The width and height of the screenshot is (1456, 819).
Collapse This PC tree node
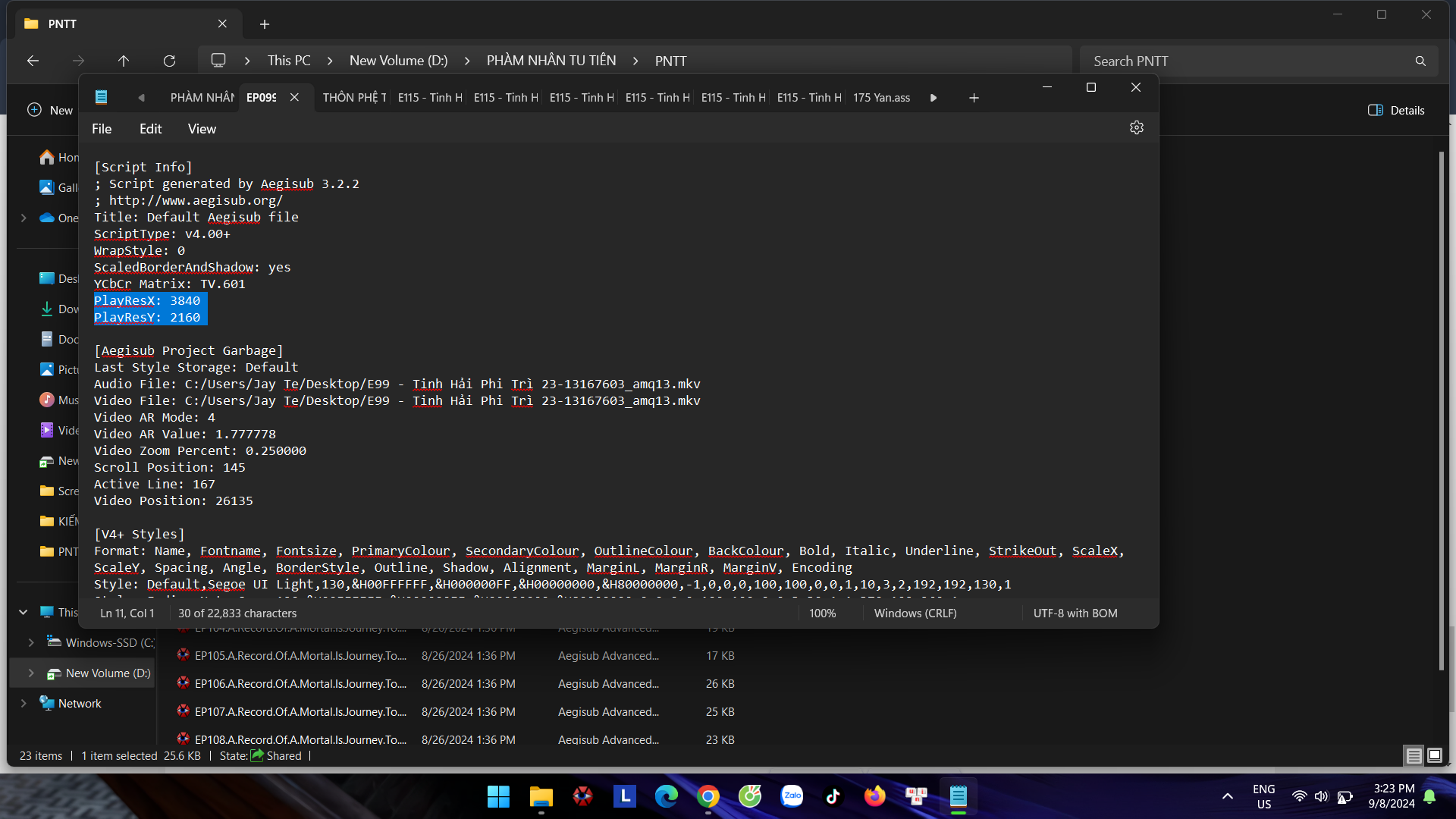pyautogui.click(x=24, y=612)
